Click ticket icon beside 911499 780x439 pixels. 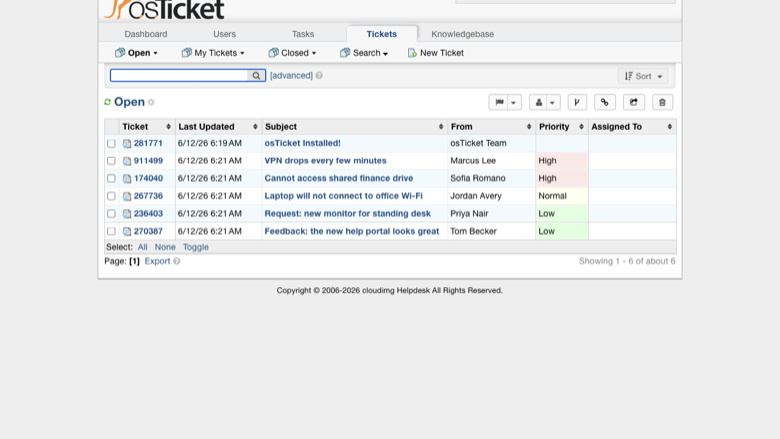[127, 161]
